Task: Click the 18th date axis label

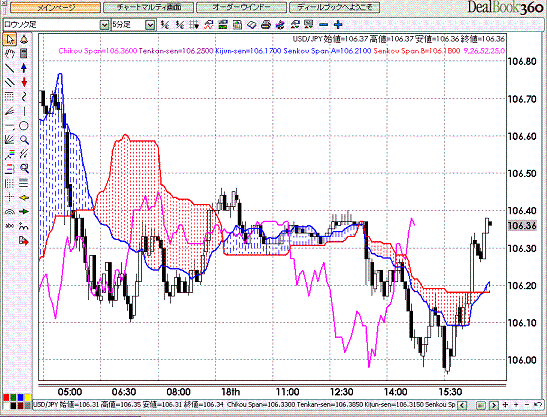Action: [231, 392]
